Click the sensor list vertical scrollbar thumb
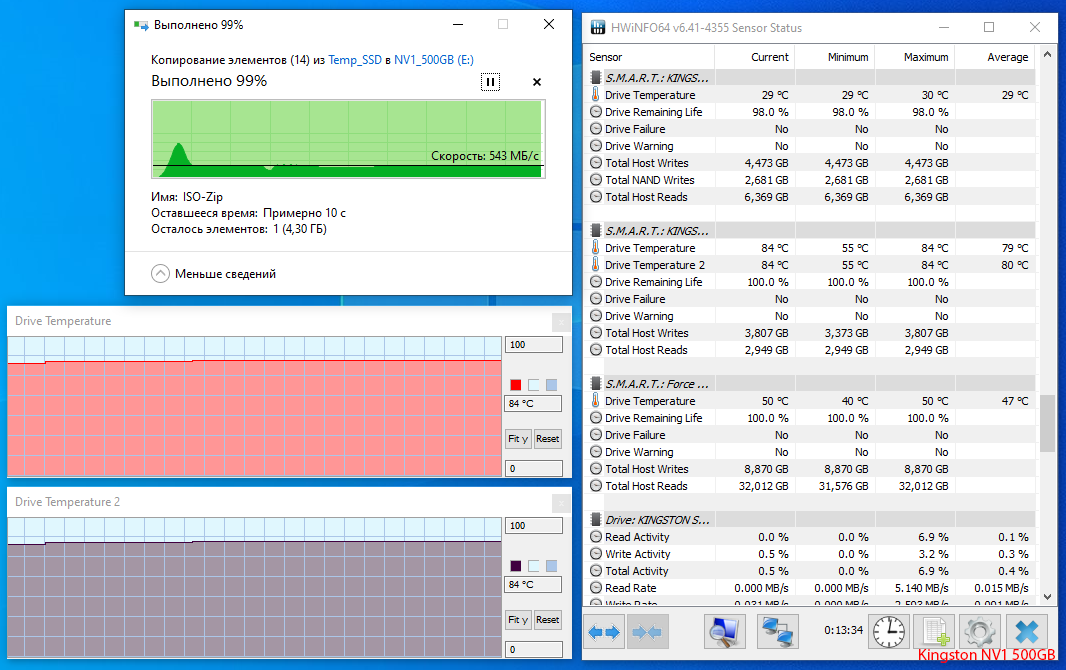Image resolution: width=1066 pixels, height=670 pixels. pyautogui.click(x=1047, y=423)
